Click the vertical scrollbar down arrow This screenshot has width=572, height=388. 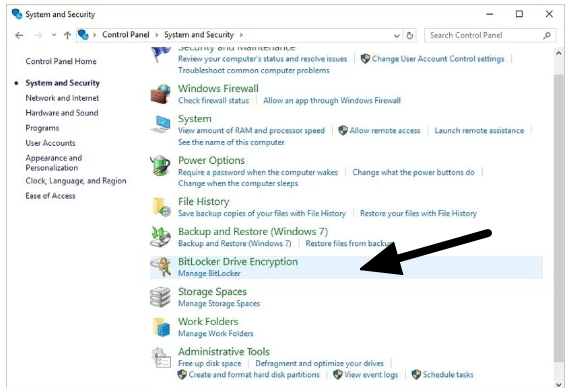pyautogui.click(x=558, y=384)
